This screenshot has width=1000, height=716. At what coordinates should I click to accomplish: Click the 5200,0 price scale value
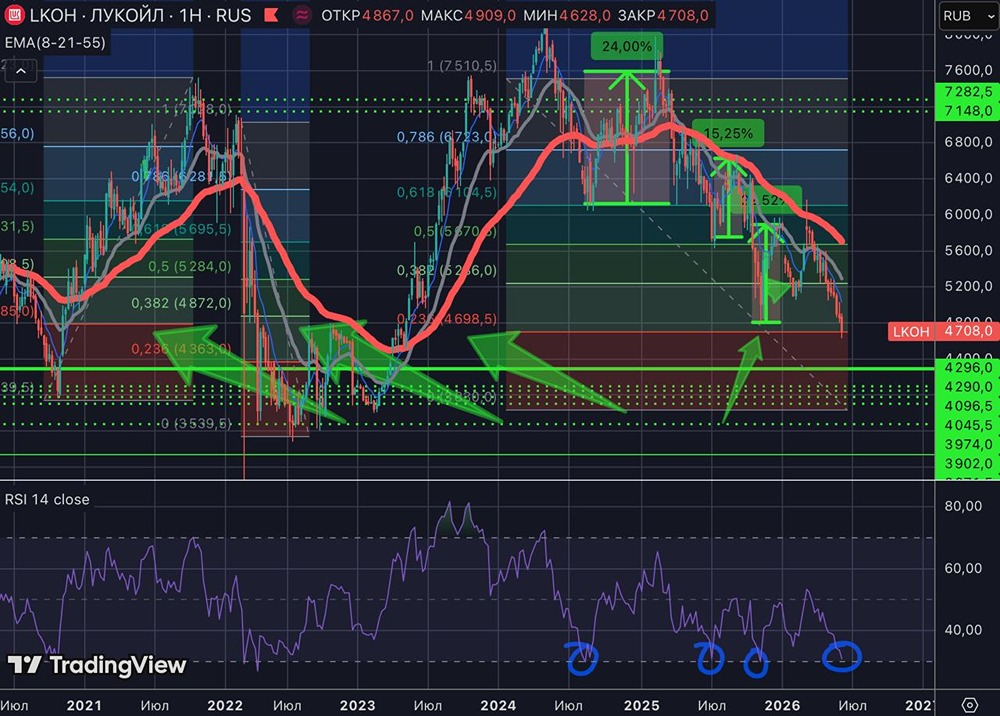pyautogui.click(x=968, y=286)
